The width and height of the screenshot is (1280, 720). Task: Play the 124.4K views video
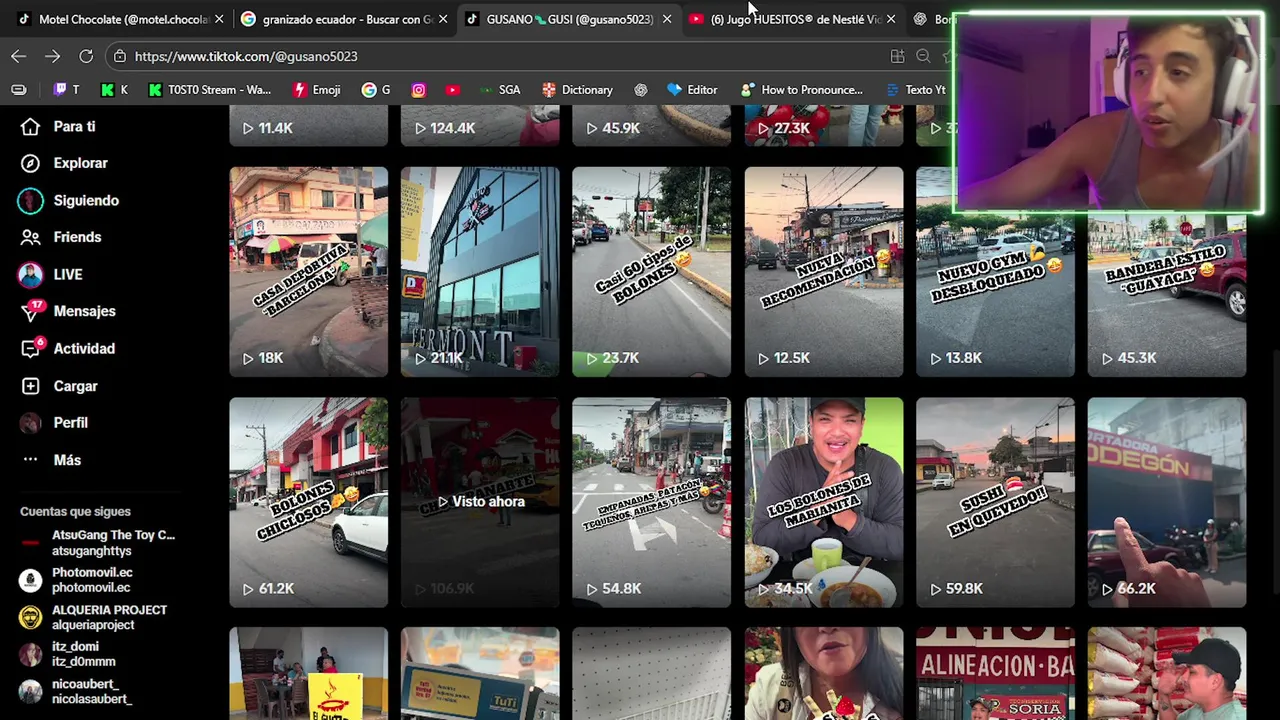[x=480, y=125]
